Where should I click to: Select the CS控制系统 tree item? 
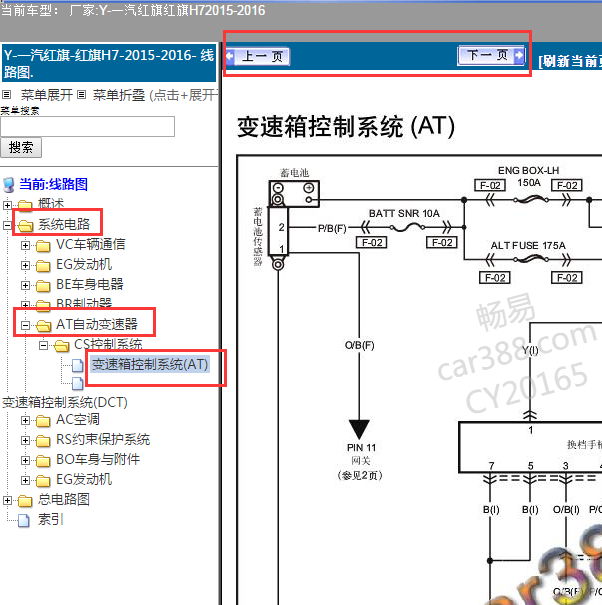tap(108, 344)
